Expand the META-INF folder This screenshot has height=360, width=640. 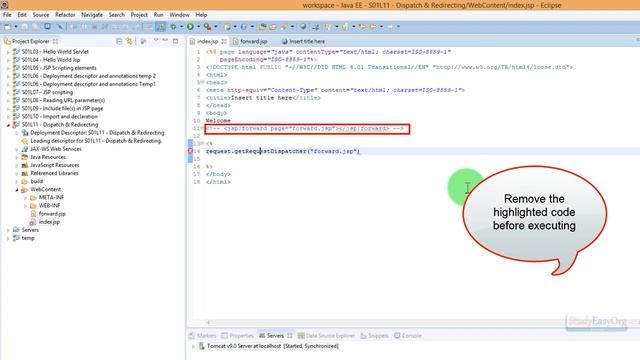(25, 198)
